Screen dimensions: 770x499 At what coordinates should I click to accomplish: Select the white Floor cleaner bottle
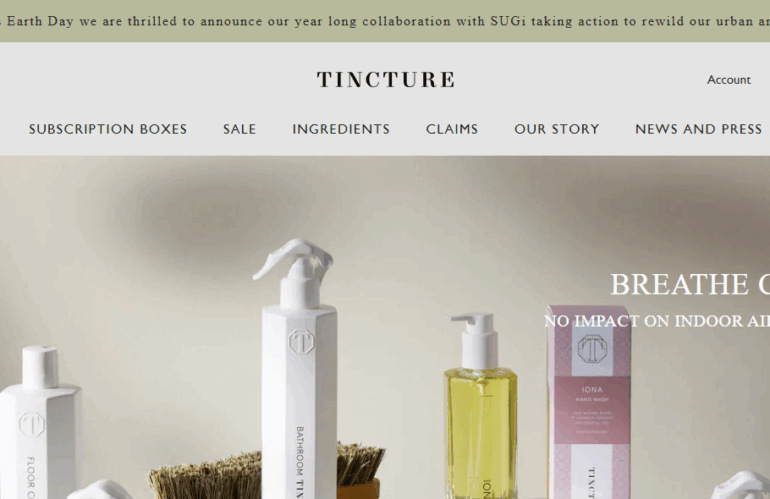click(x=39, y=422)
